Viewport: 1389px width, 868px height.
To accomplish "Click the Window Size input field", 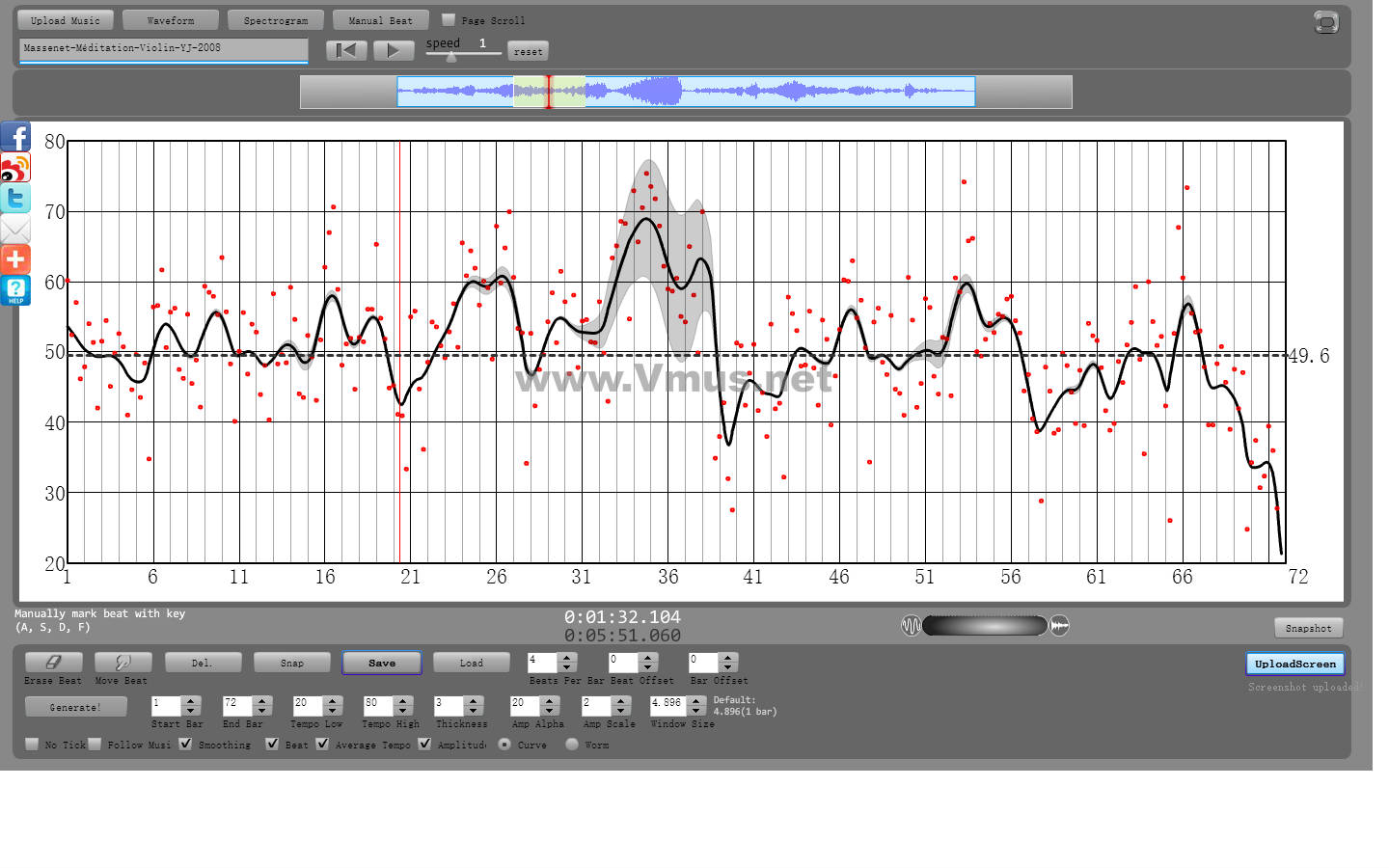I will pyautogui.click(x=668, y=706).
